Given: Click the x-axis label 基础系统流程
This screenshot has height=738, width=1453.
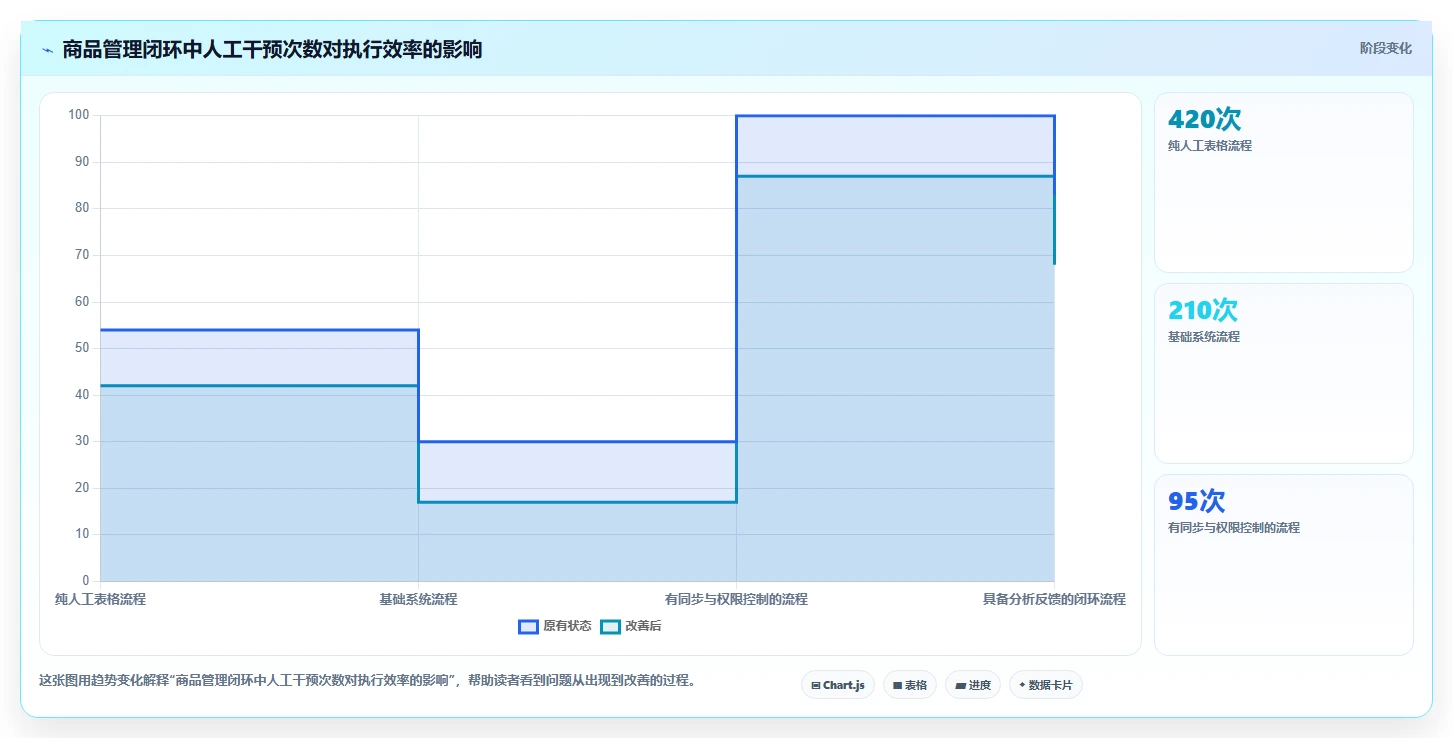Looking at the screenshot, I should click(418, 599).
